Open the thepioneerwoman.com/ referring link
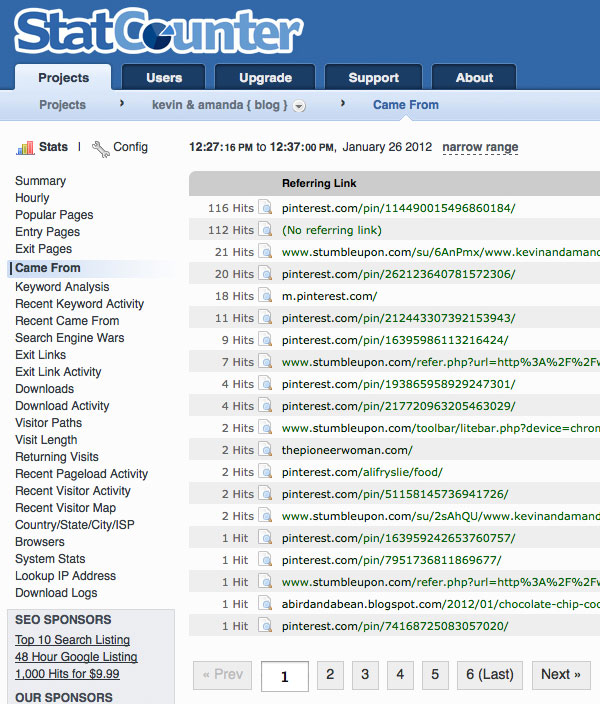The width and height of the screenshot is (600, 704). tap(347, 450)
